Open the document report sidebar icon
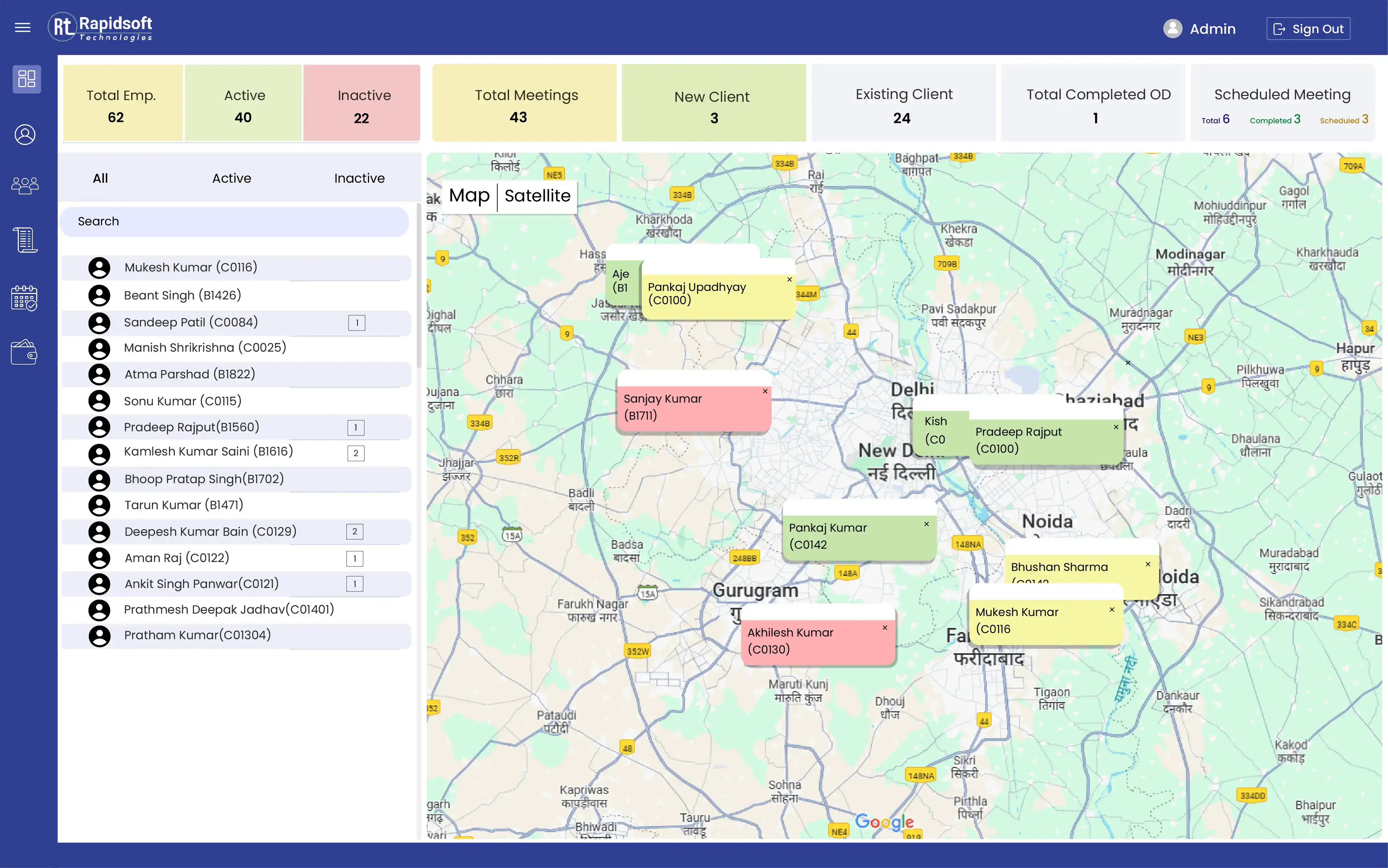Screen dimensions: 1388x868 (x=25, y=240)
